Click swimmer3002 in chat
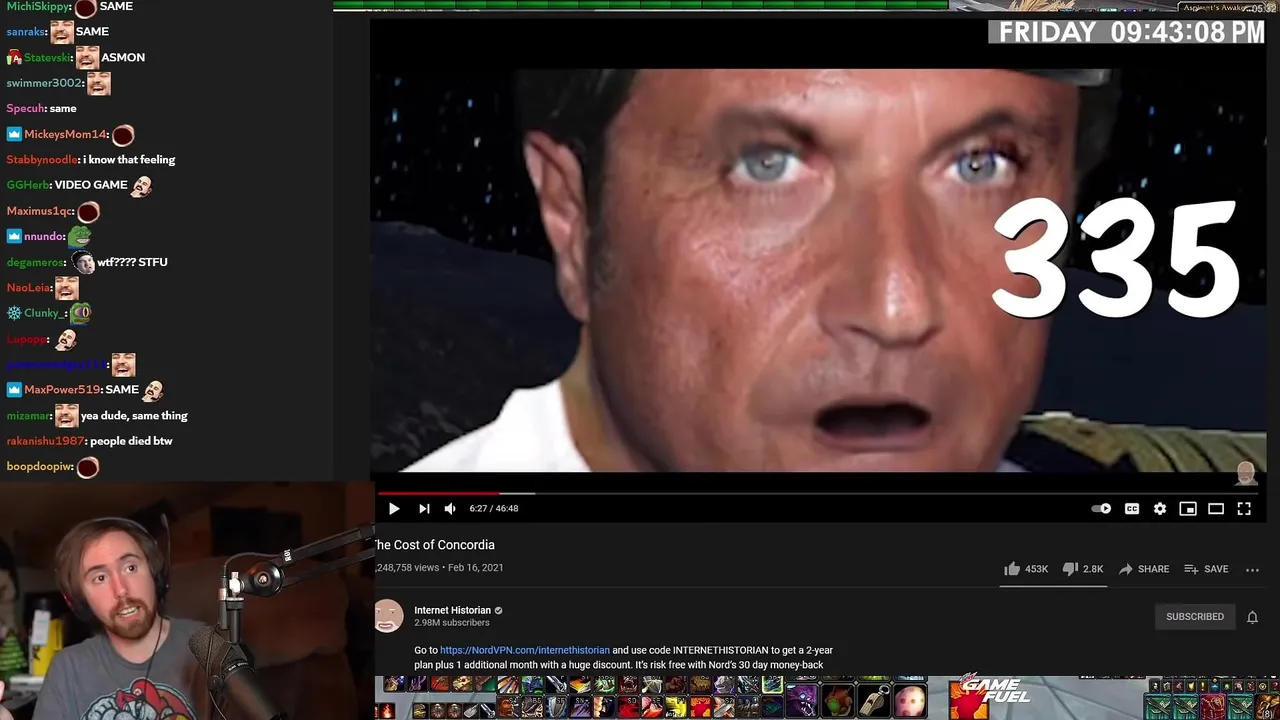The width and height of the screenshot is (1280, 720). (x=44, y=84)
